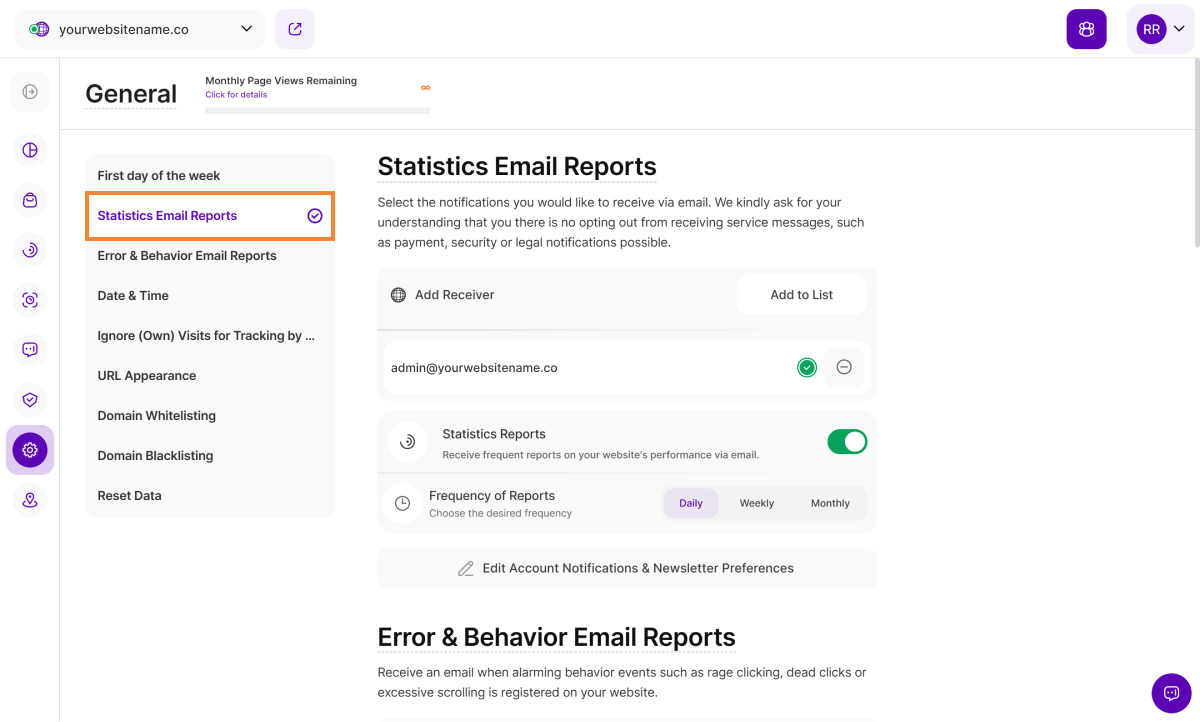Viewport: 1200px width, 722px height.
Task: Select Weekly report frequency
Action: coord(756,503)
